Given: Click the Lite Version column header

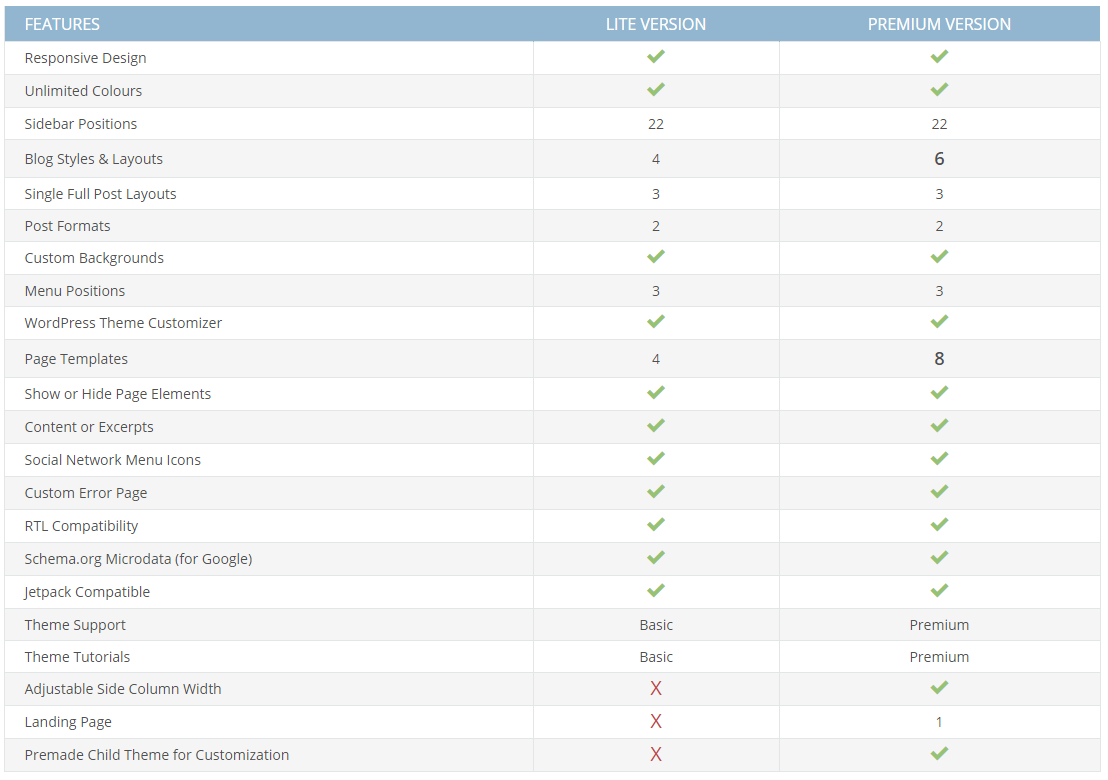Looking at the screenshot, I should (656, 24).
